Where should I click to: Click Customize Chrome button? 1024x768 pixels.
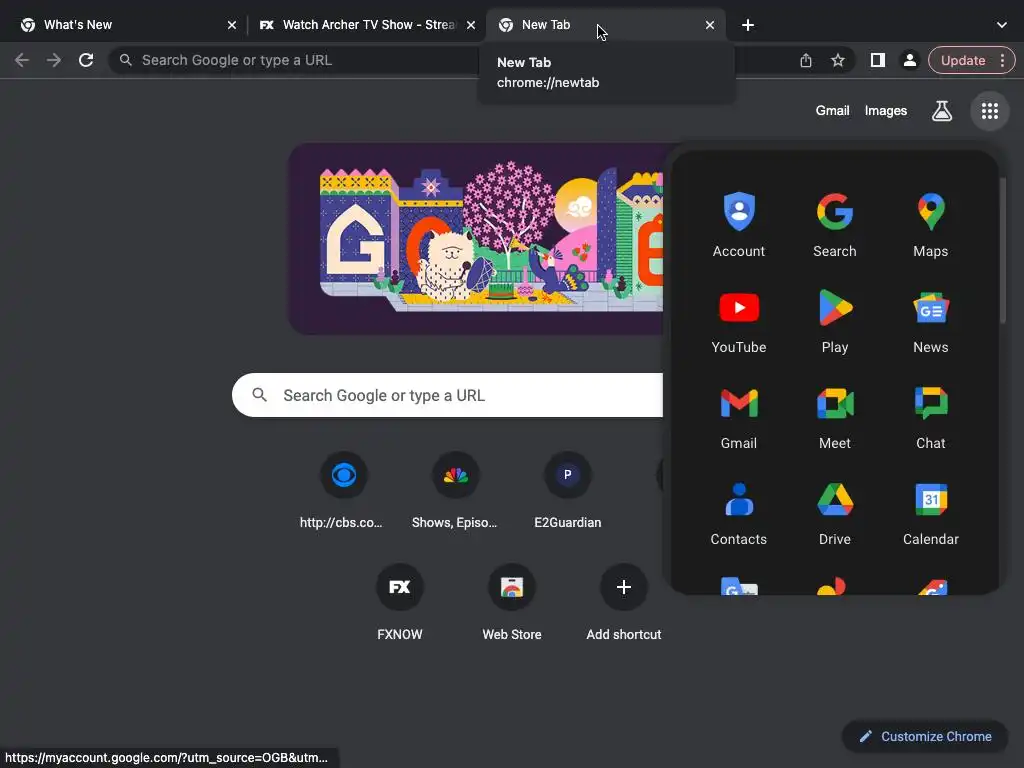(x=926, y=737)
